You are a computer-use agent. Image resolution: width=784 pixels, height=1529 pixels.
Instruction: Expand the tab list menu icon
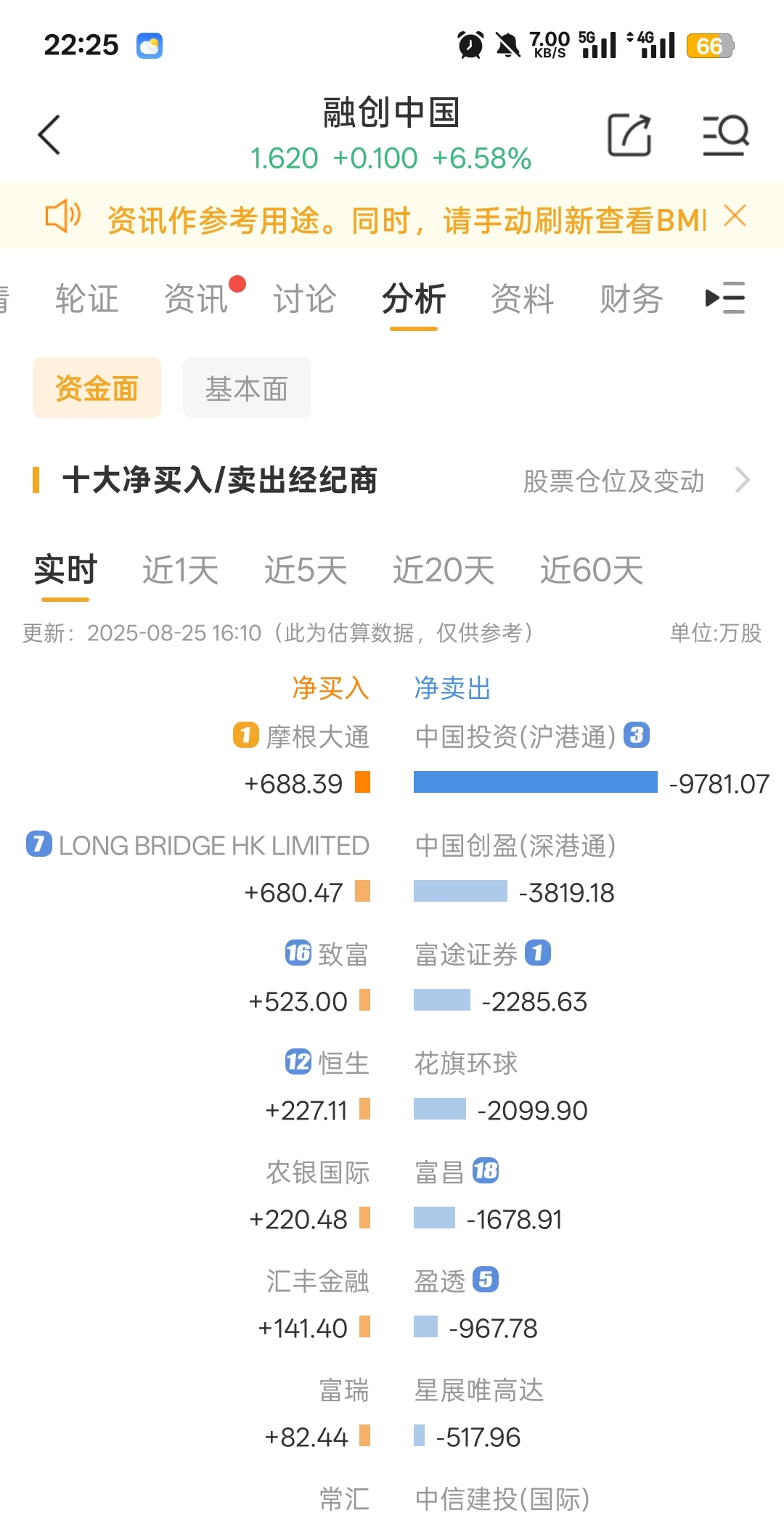pyautogui.click(x=725, y=298)
